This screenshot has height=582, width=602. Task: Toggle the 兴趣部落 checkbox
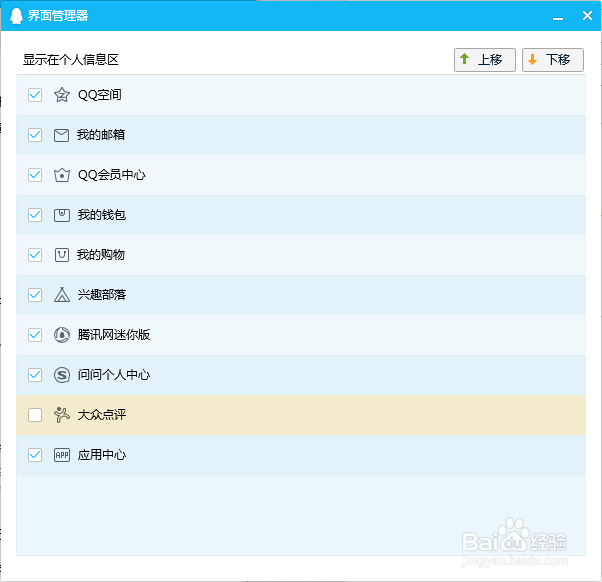35,294
